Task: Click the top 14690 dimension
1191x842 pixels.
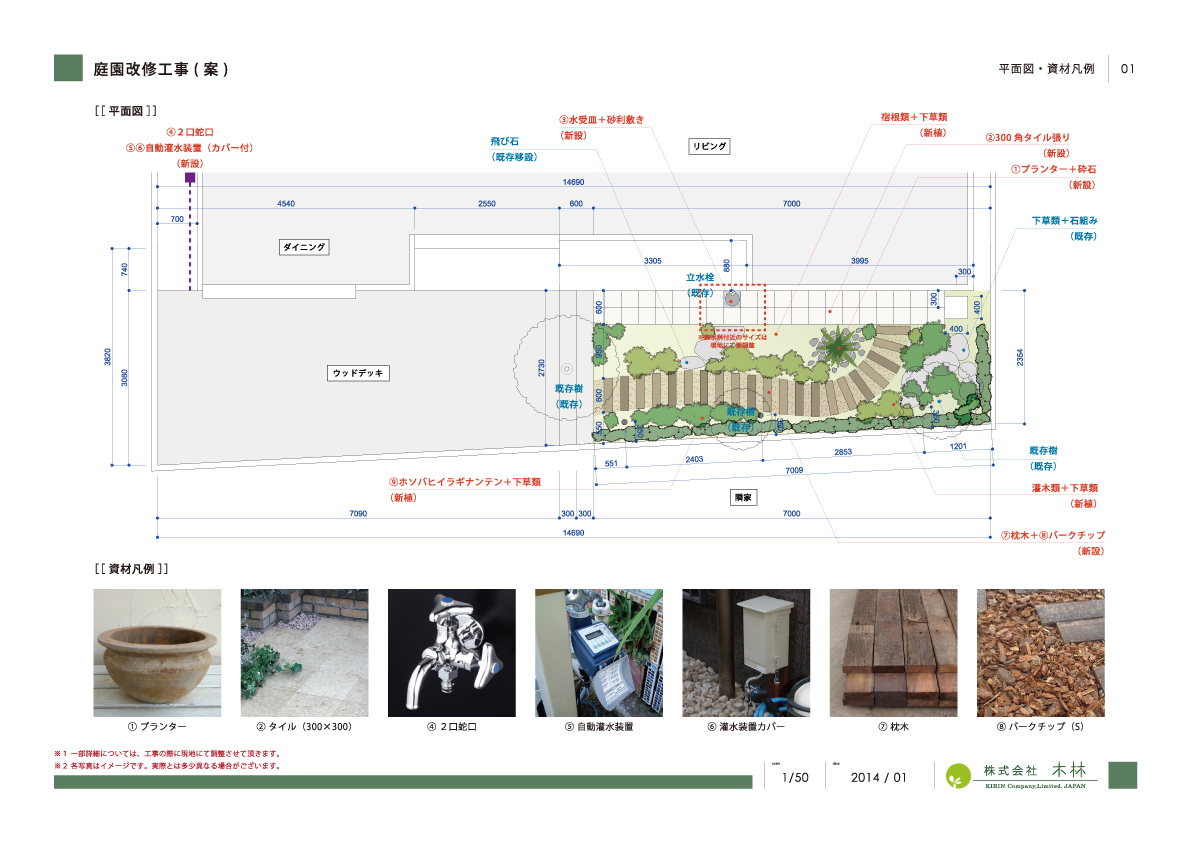Action: tap(573, 182)
